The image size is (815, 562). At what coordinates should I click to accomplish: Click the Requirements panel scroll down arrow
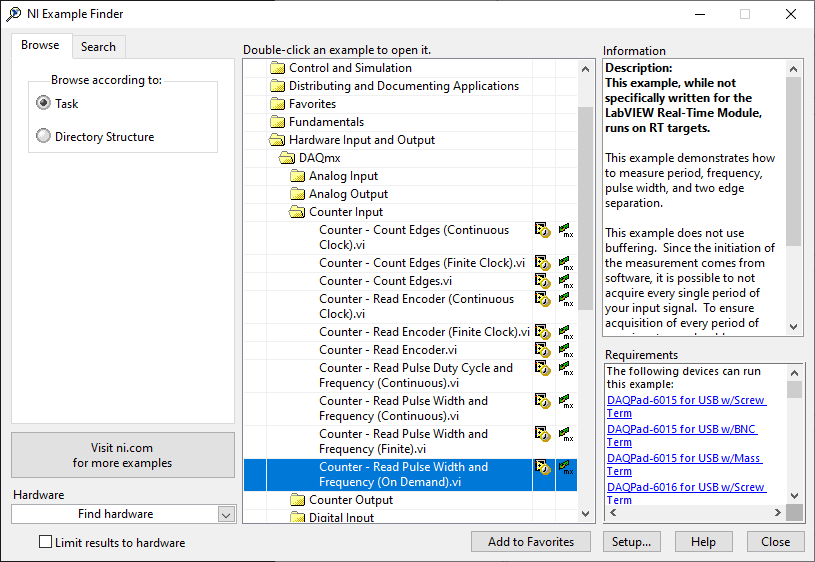794,495
